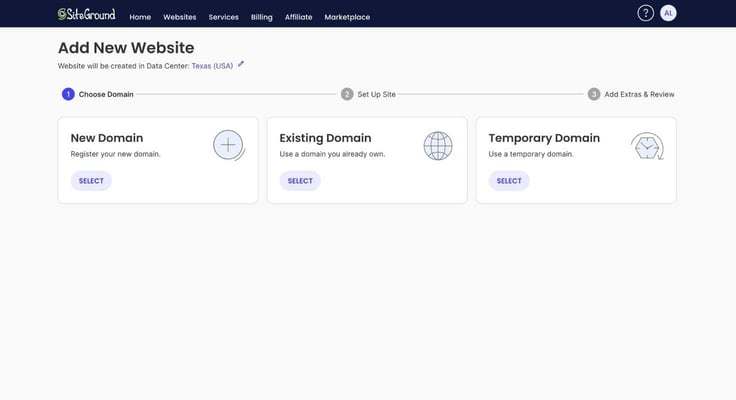Click the New Domain plus icon
This screenshot has width=736, height=400.
[x=229, y=145]
